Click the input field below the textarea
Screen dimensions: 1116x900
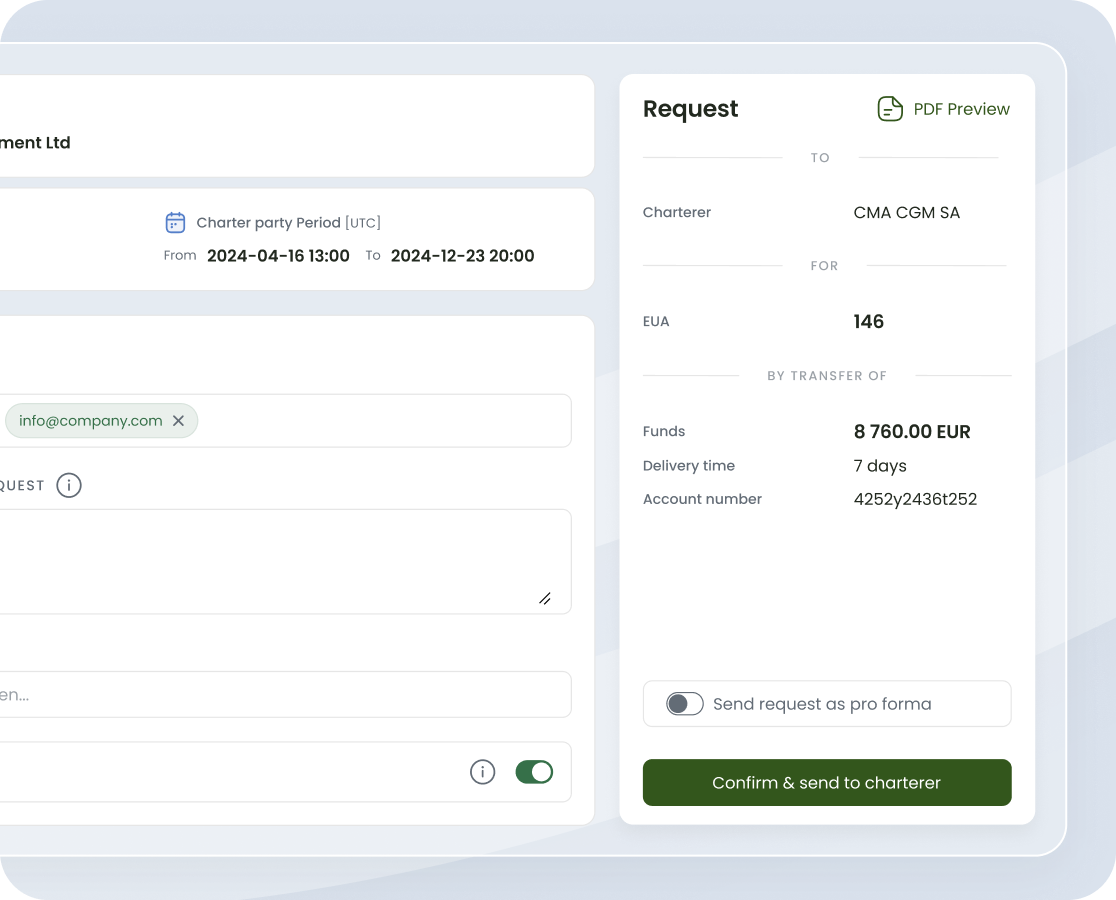click(x=280, y=694)
